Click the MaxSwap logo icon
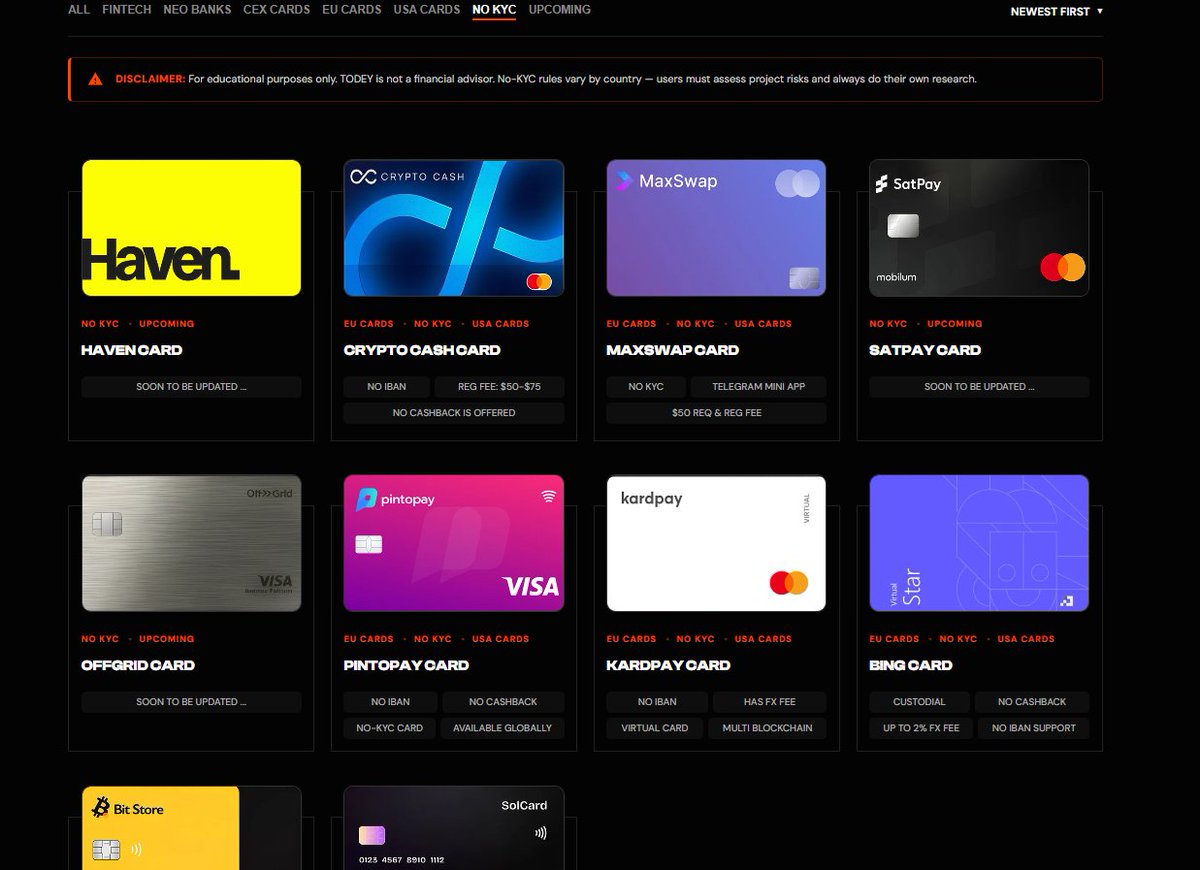 [x=624, y=181]
